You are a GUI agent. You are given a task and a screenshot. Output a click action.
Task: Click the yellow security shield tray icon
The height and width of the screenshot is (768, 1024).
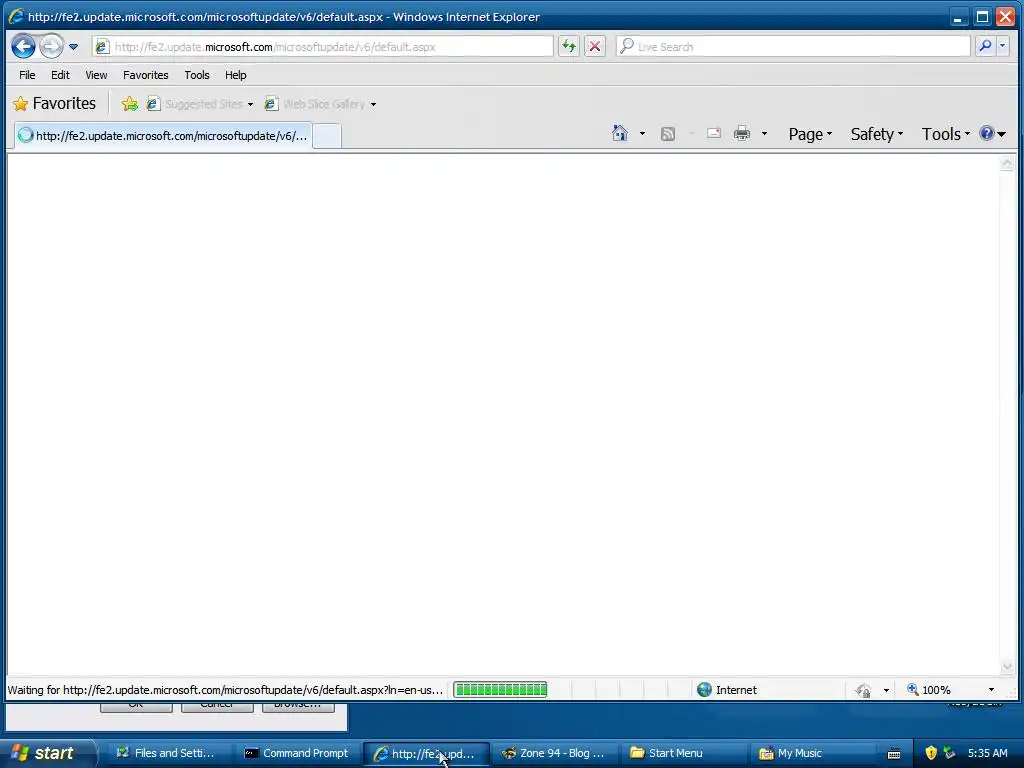(x=931, y=753)
